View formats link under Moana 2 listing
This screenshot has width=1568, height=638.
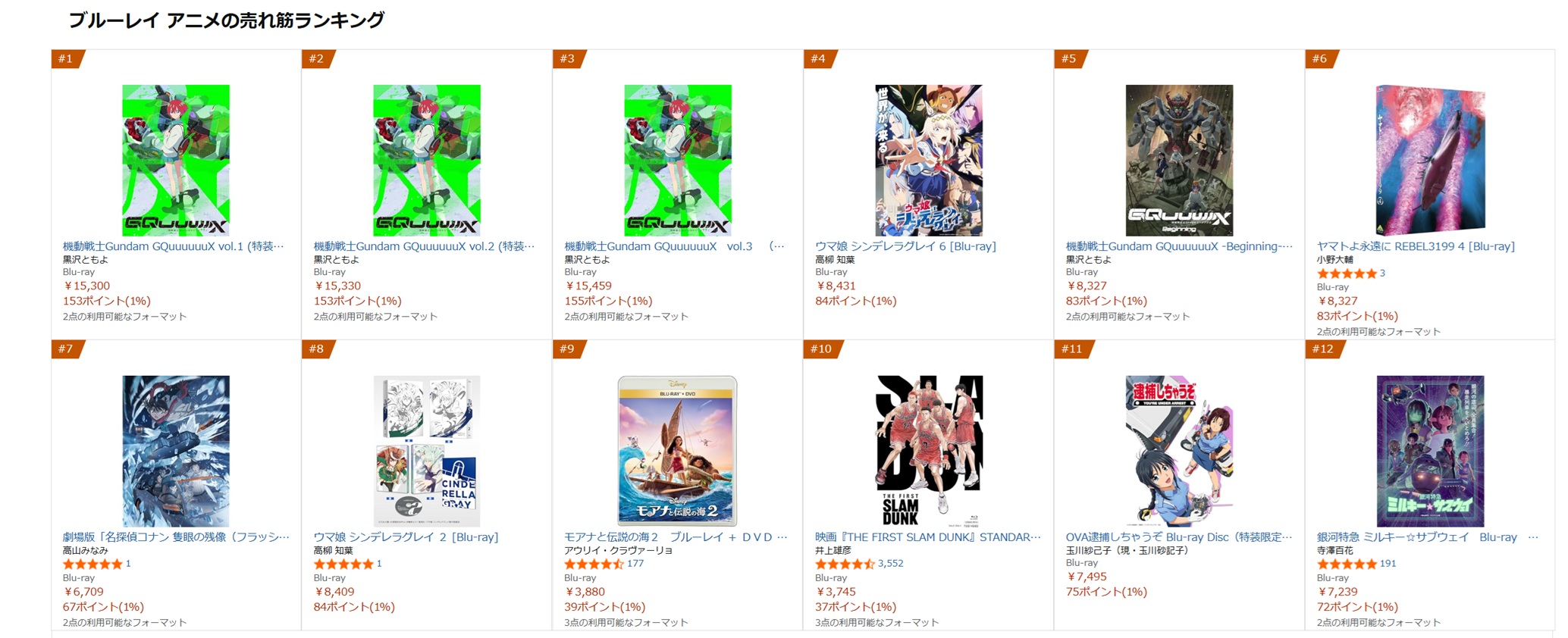pos(626,623)
